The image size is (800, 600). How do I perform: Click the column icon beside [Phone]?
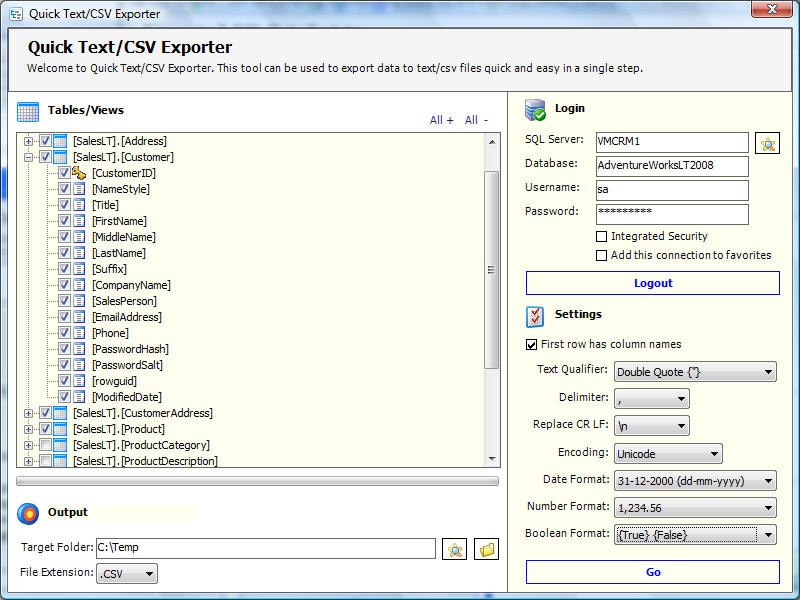(x=79, y=333)
